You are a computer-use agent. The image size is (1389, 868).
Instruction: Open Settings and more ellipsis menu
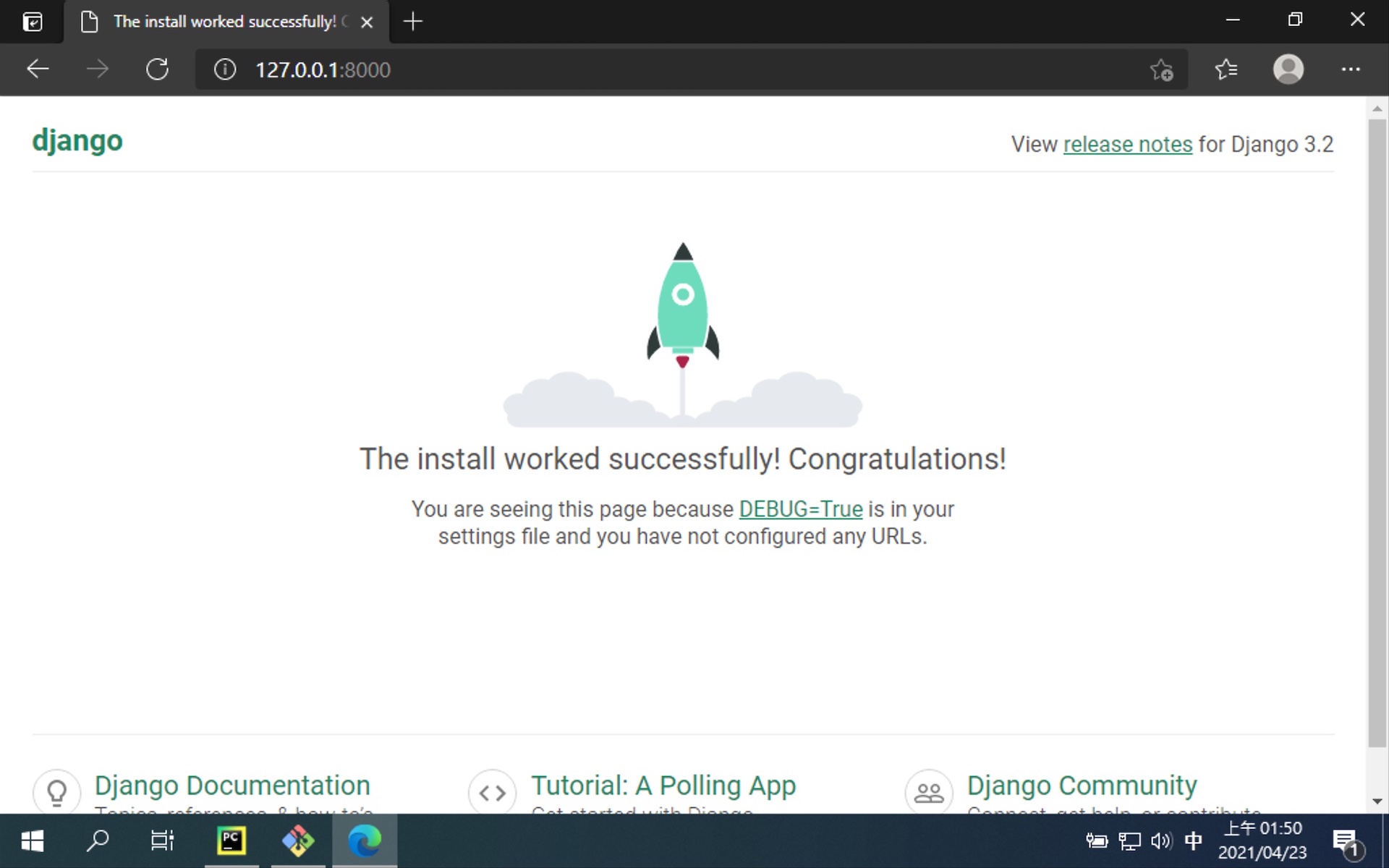pyautogui.click(x=1350, y=69)
